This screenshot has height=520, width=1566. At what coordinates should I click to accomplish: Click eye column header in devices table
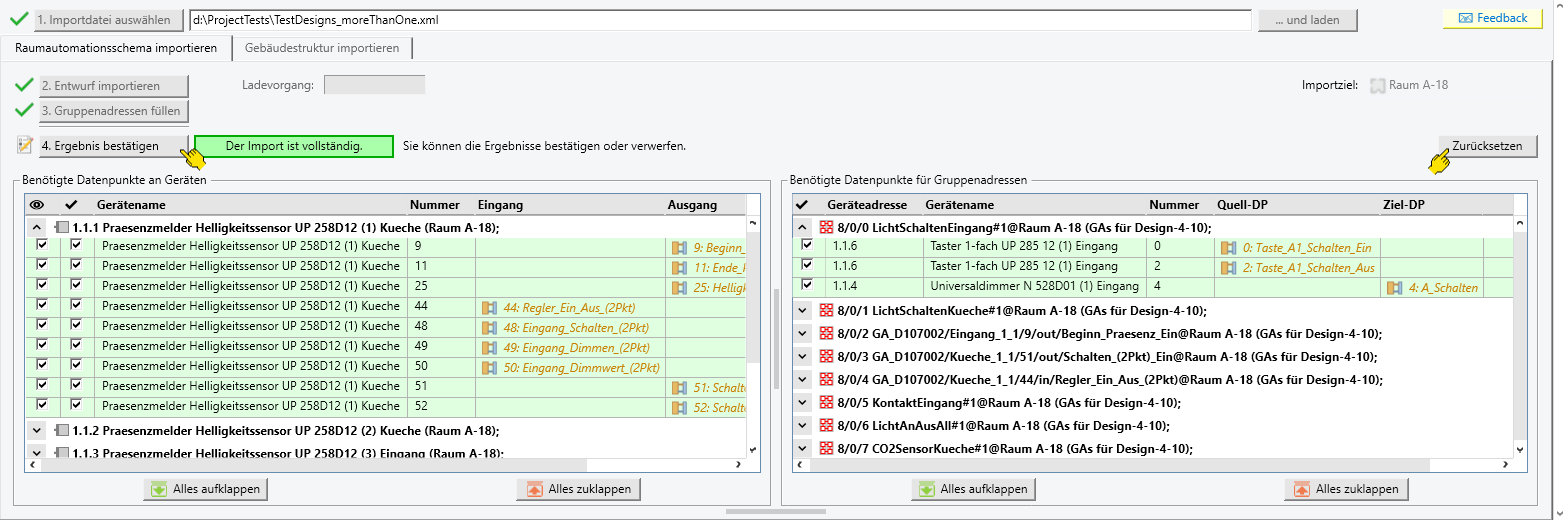(x=38, y=205)
